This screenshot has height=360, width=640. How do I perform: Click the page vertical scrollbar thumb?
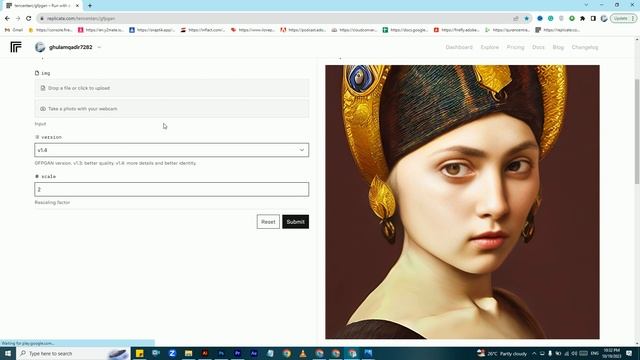coord(637,131)
